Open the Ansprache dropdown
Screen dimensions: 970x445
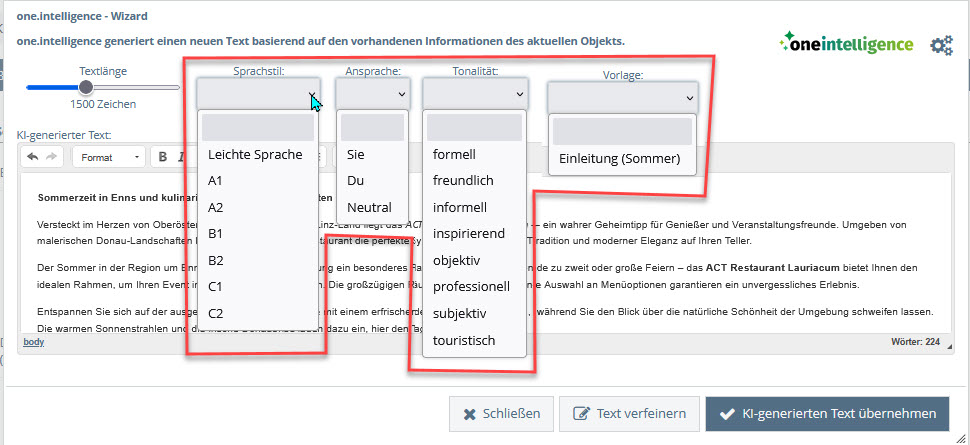coord(373,93)
